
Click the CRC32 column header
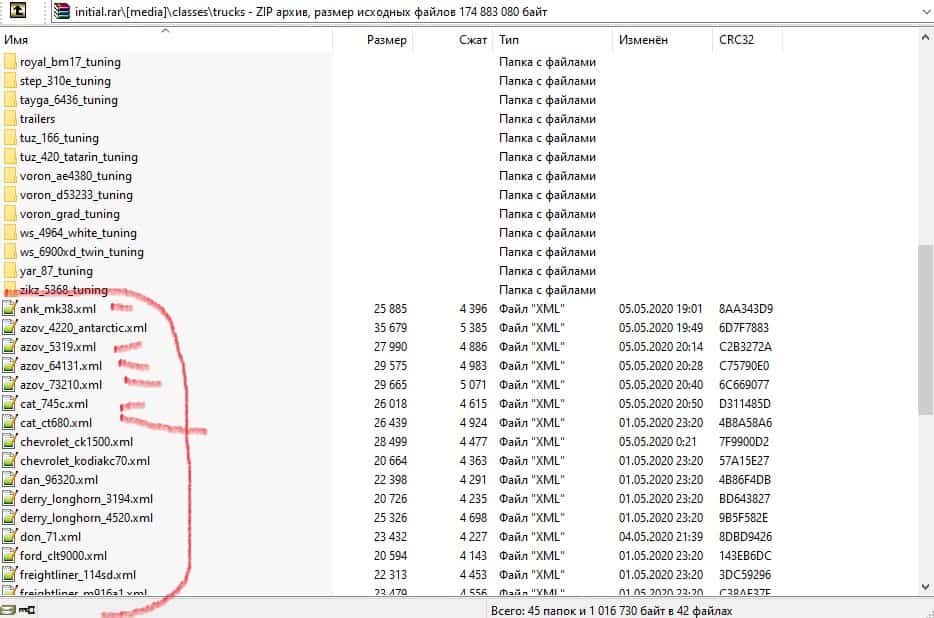click(x=738, y=40)
